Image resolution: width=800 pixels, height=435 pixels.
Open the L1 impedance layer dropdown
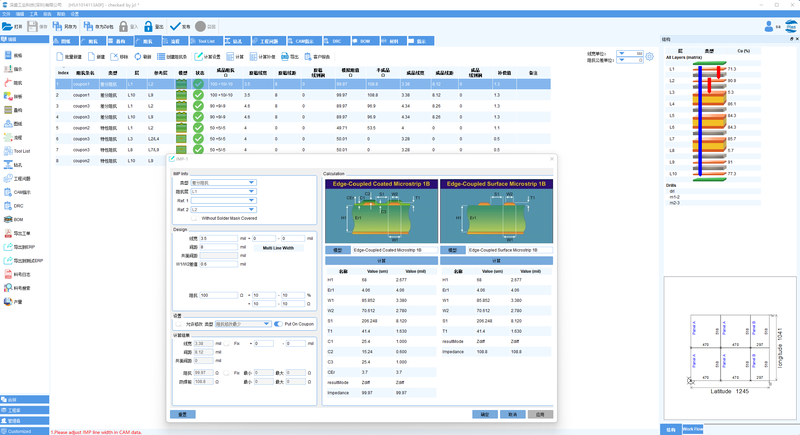223,192
